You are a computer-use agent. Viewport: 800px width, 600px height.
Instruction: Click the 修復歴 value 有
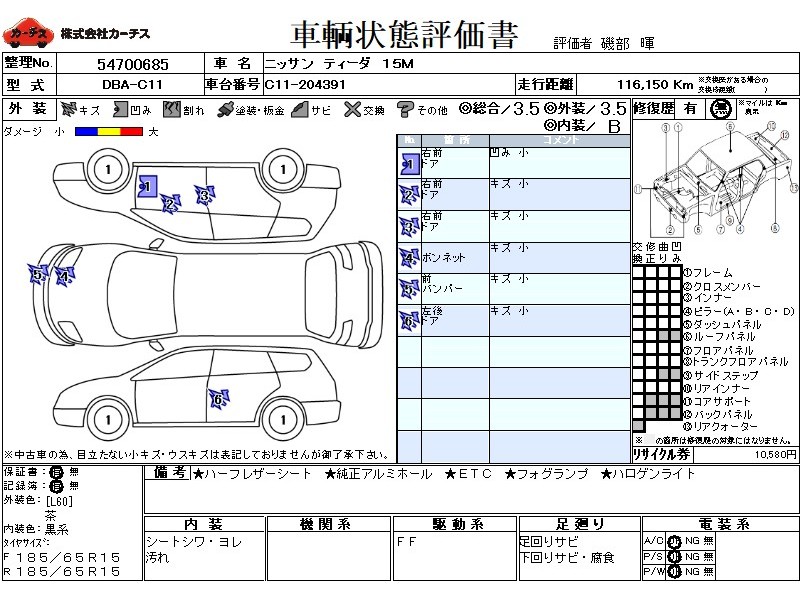tap(690, 109)
